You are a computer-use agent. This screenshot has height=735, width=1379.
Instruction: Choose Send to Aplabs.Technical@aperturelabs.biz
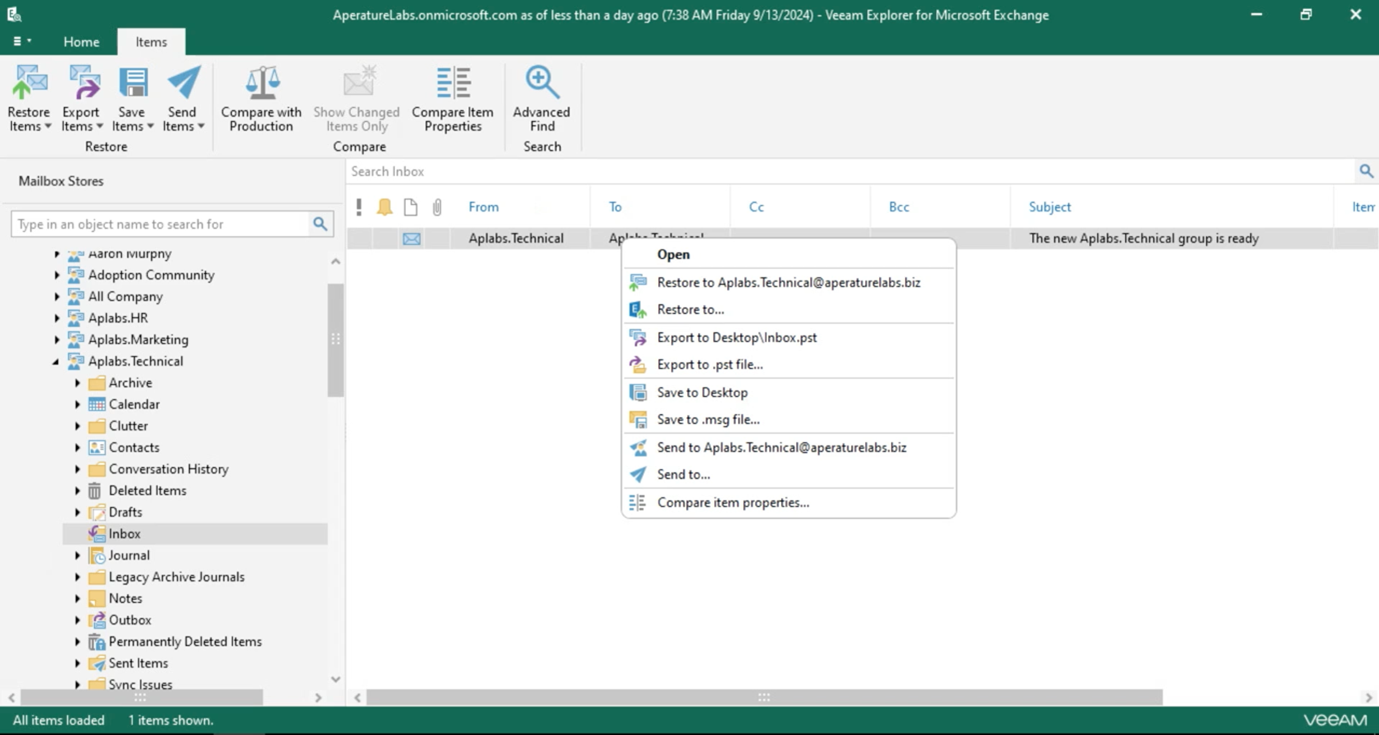788,447
